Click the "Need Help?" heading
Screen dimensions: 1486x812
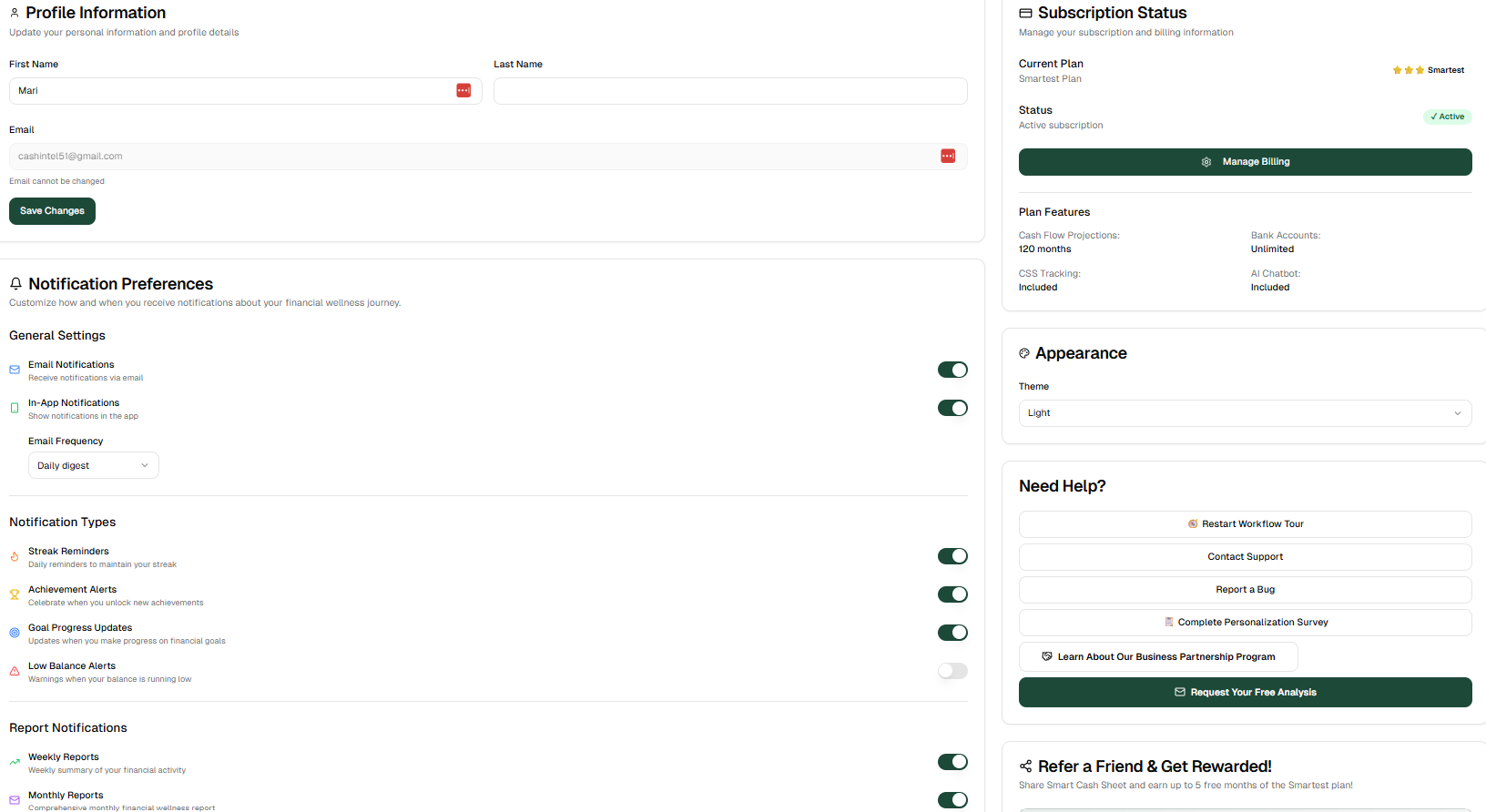coord(1063,486)
